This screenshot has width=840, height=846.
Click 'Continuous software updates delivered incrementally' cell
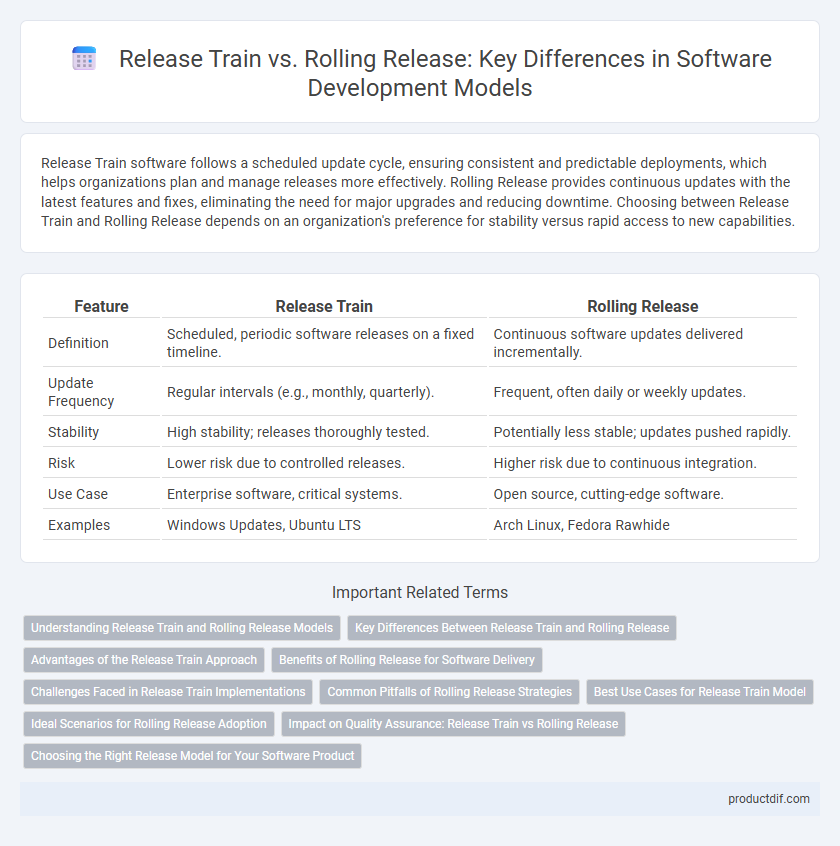tap(643, 343)
